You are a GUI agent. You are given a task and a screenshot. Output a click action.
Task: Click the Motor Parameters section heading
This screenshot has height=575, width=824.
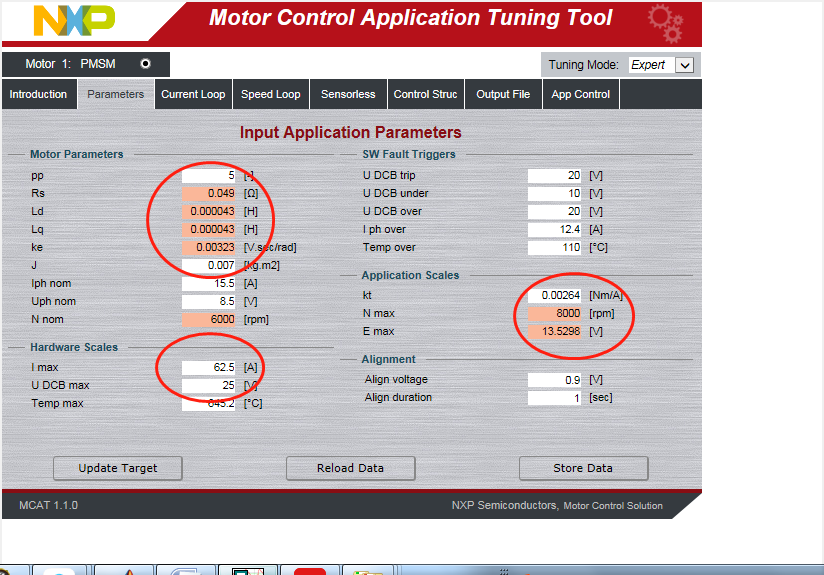[77, 154]
